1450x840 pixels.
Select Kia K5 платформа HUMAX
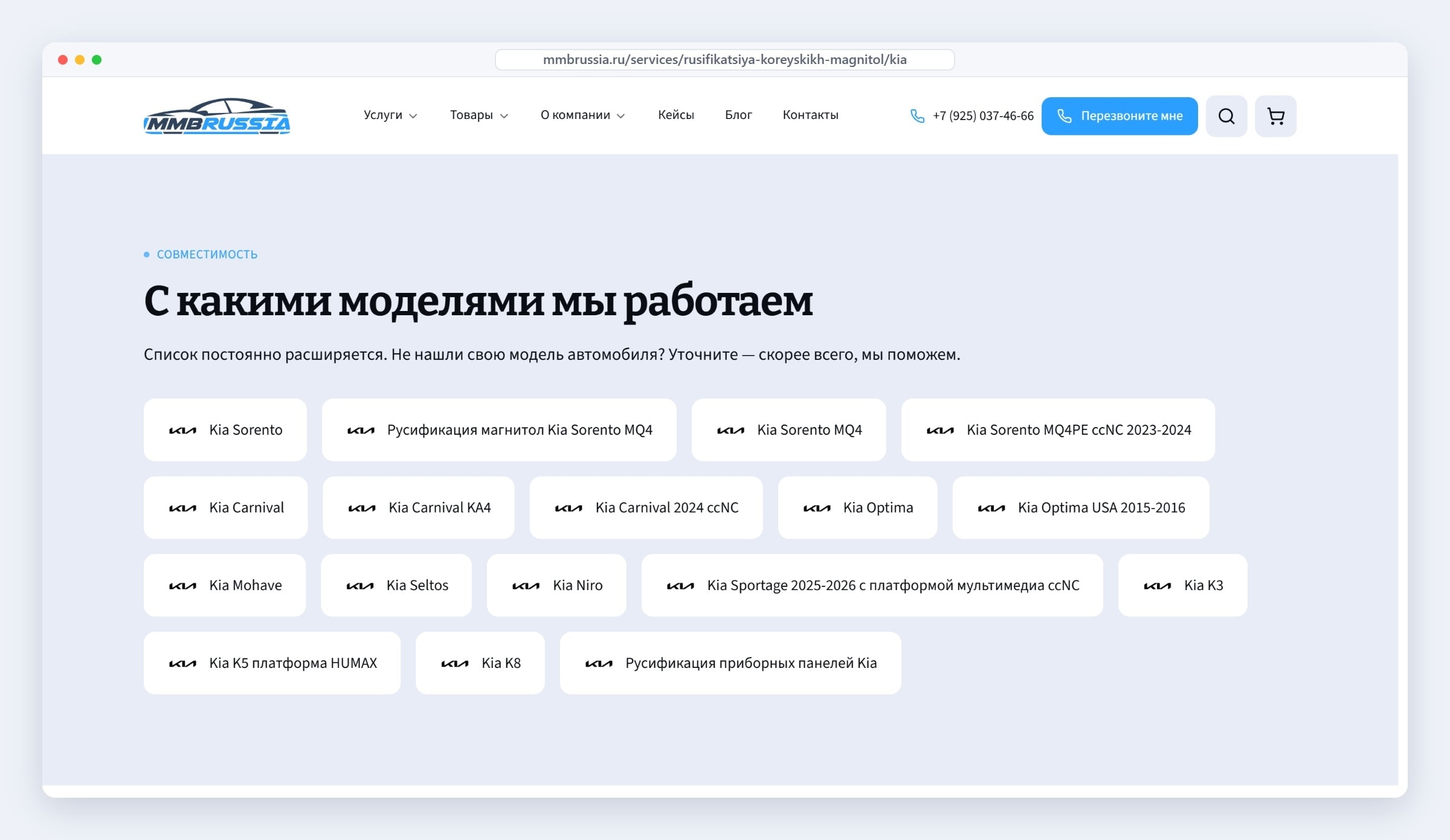point(272,663)
